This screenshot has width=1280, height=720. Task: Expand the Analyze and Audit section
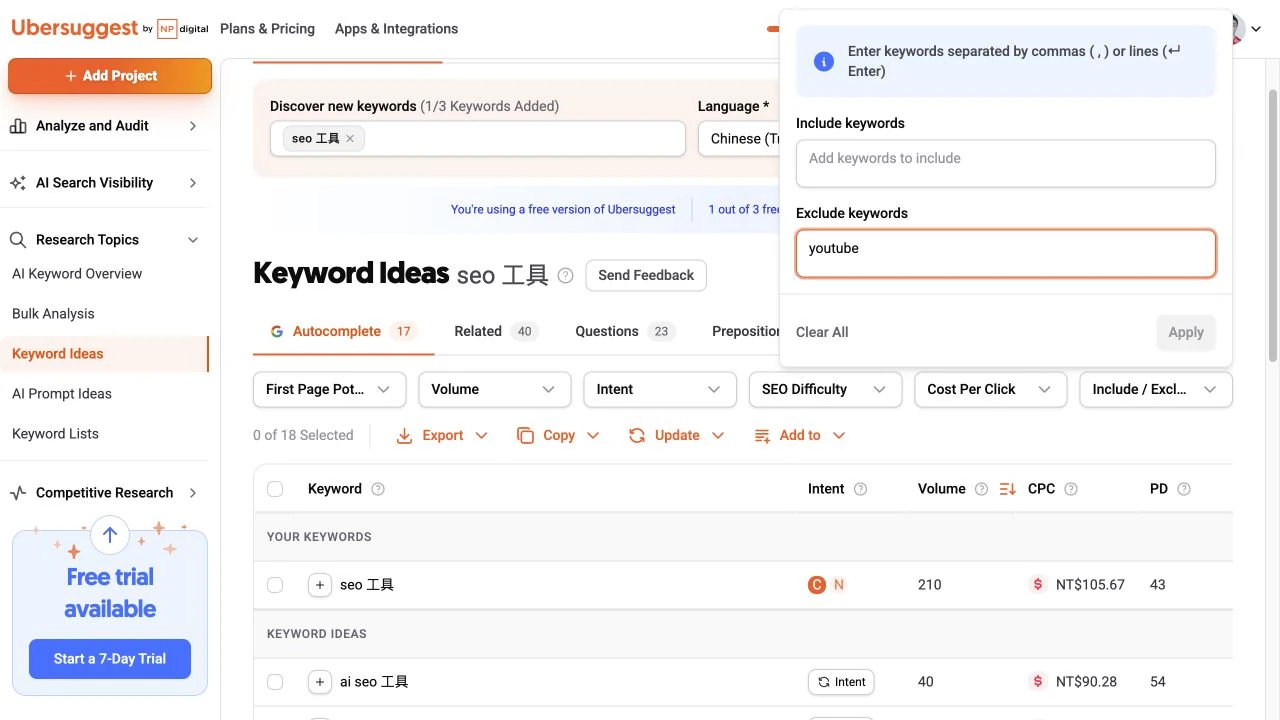[x=193, y=126]
